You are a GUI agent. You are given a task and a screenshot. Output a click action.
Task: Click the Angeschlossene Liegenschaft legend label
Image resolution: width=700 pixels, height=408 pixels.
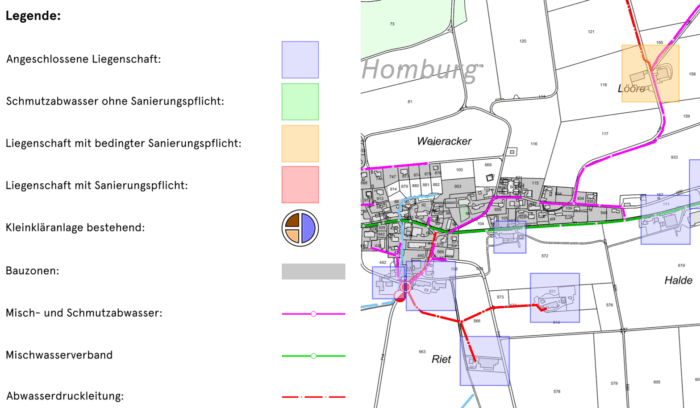click(83, 59)
